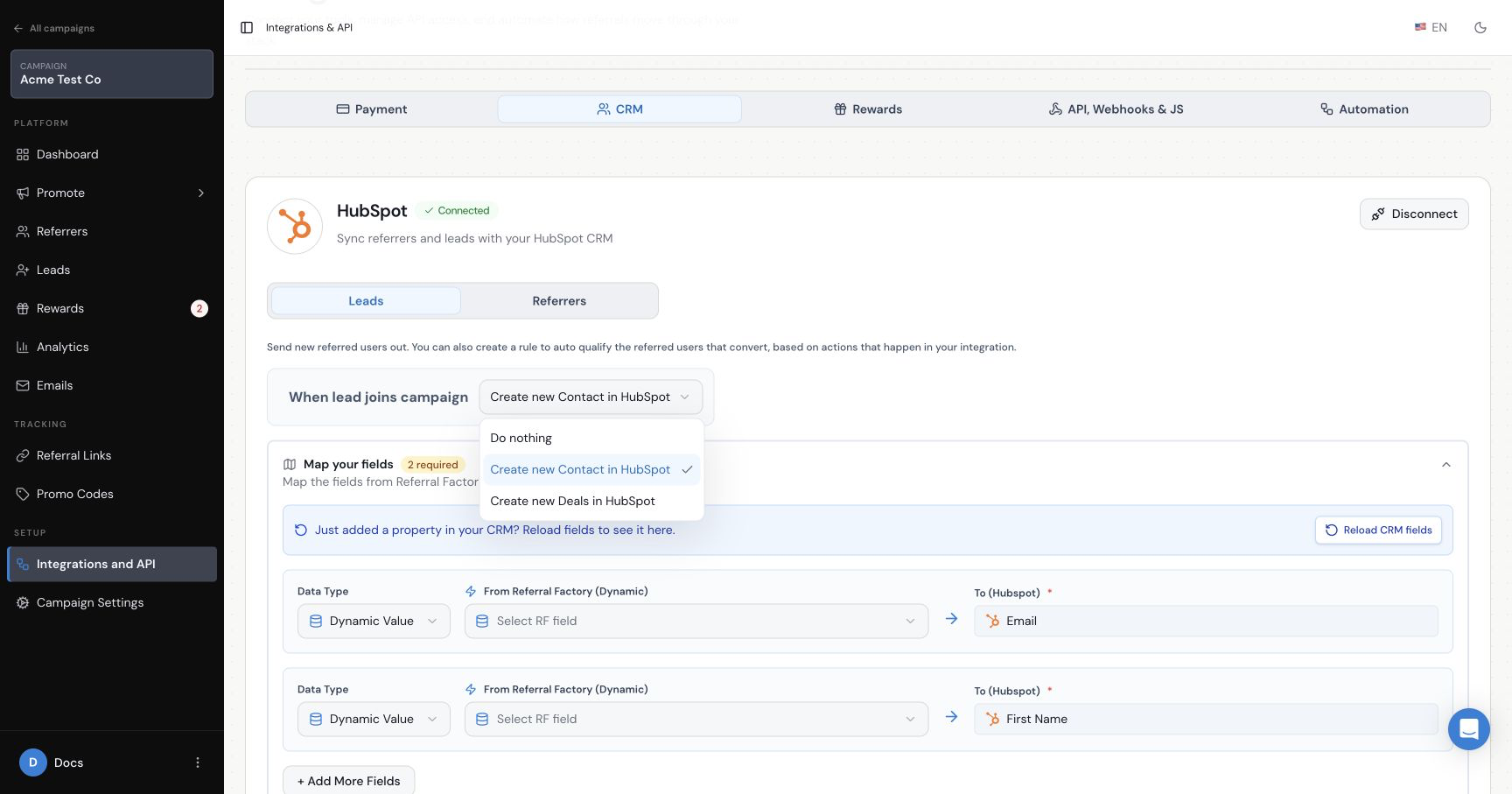Open user menu dots beside Docs
Image resolution: width=1512 pixels, height=794 pixels.
[x=198, y=762]
